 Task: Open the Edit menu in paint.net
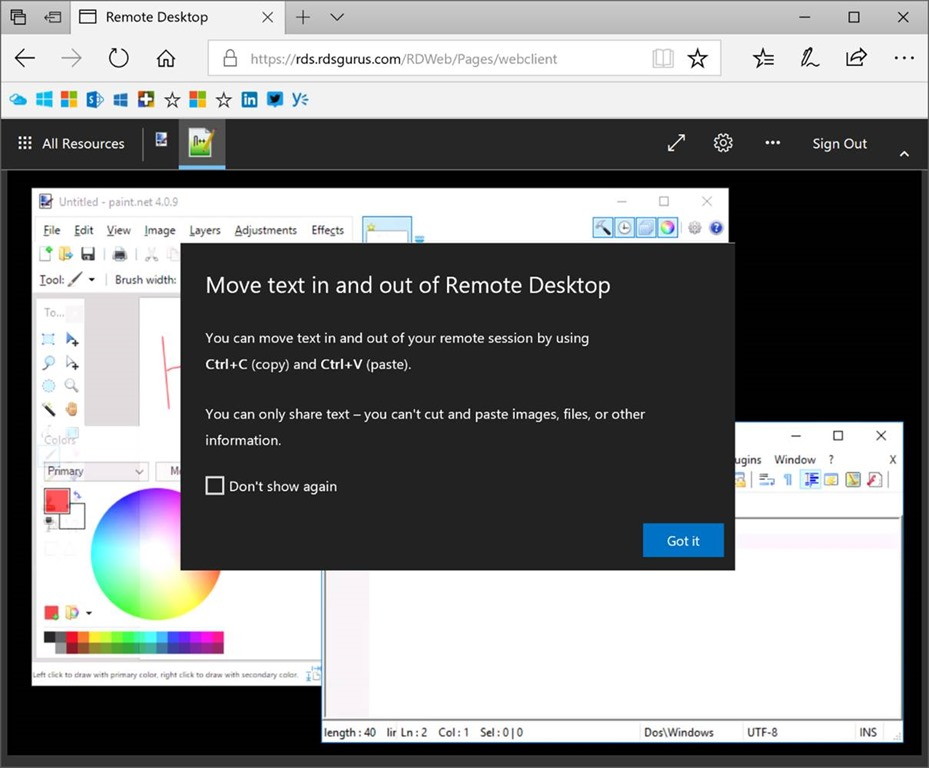(84, 230)
